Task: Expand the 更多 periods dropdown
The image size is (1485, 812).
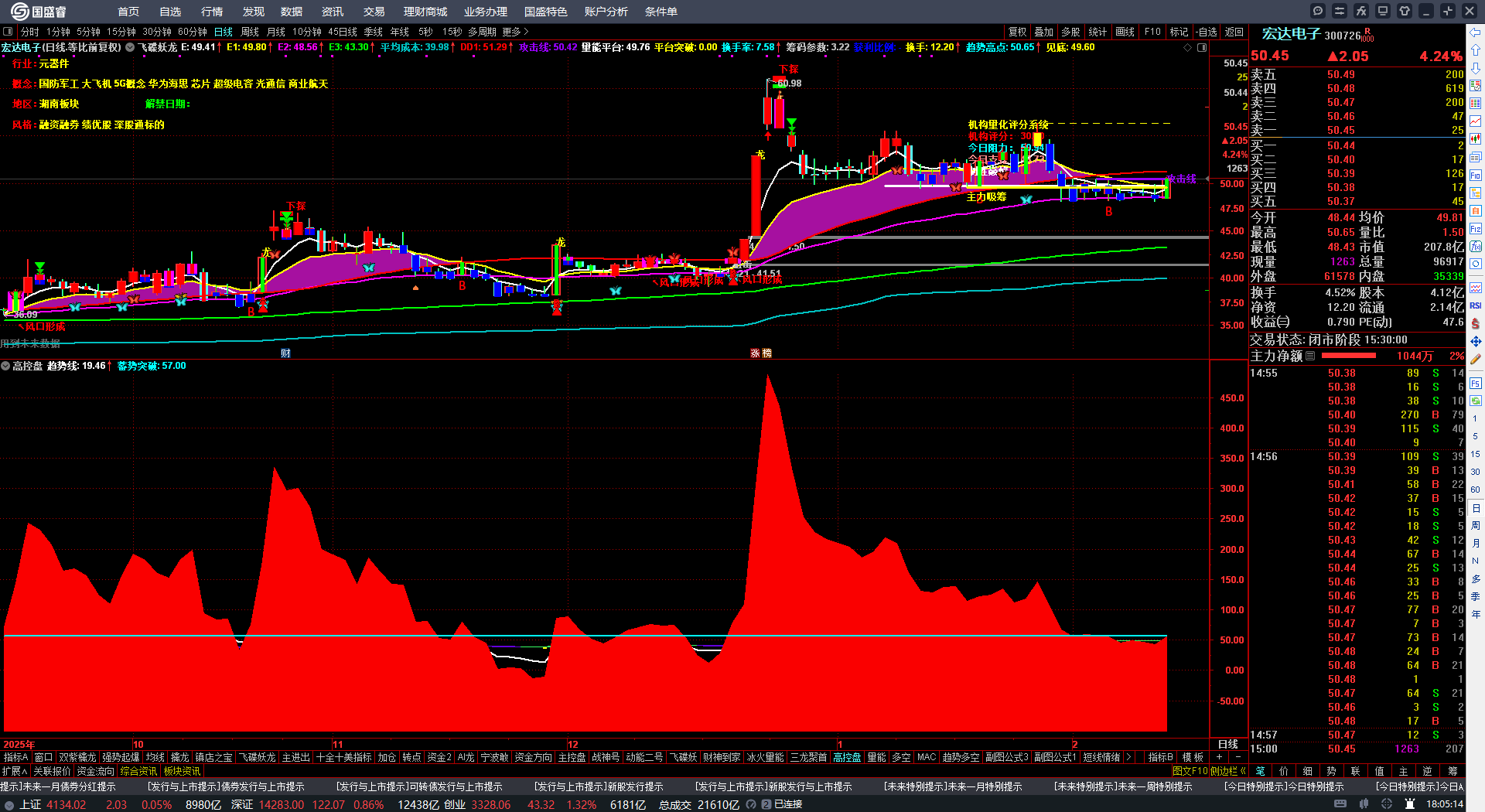Action: click(515, 32)
